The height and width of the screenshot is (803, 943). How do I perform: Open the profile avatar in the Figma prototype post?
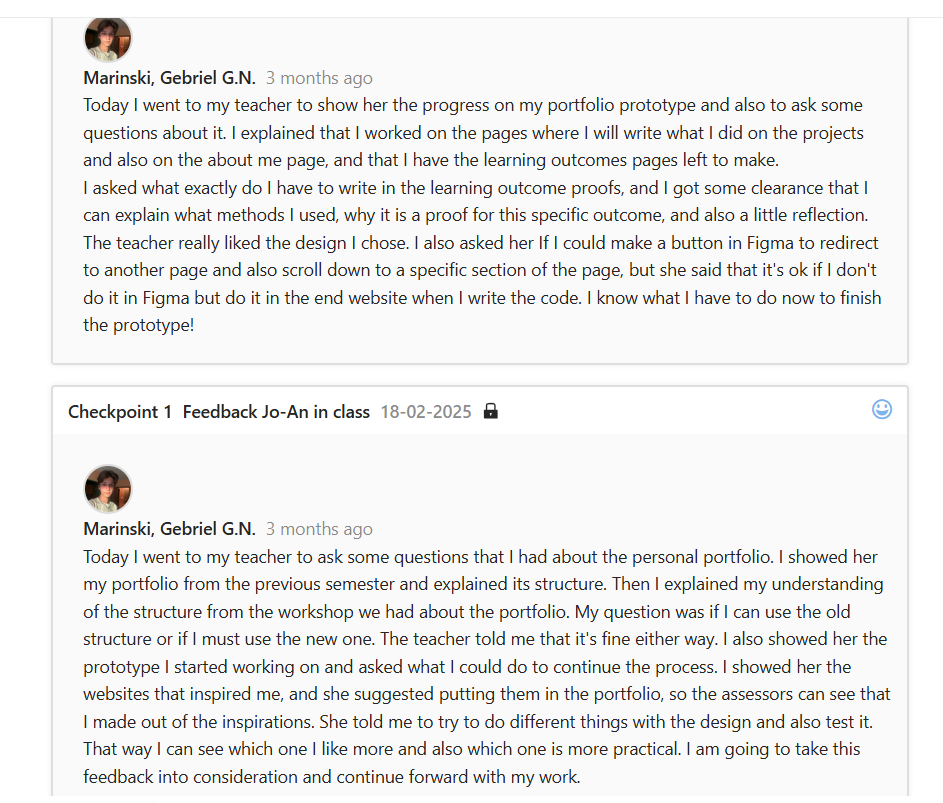click(x=108, y=40)
